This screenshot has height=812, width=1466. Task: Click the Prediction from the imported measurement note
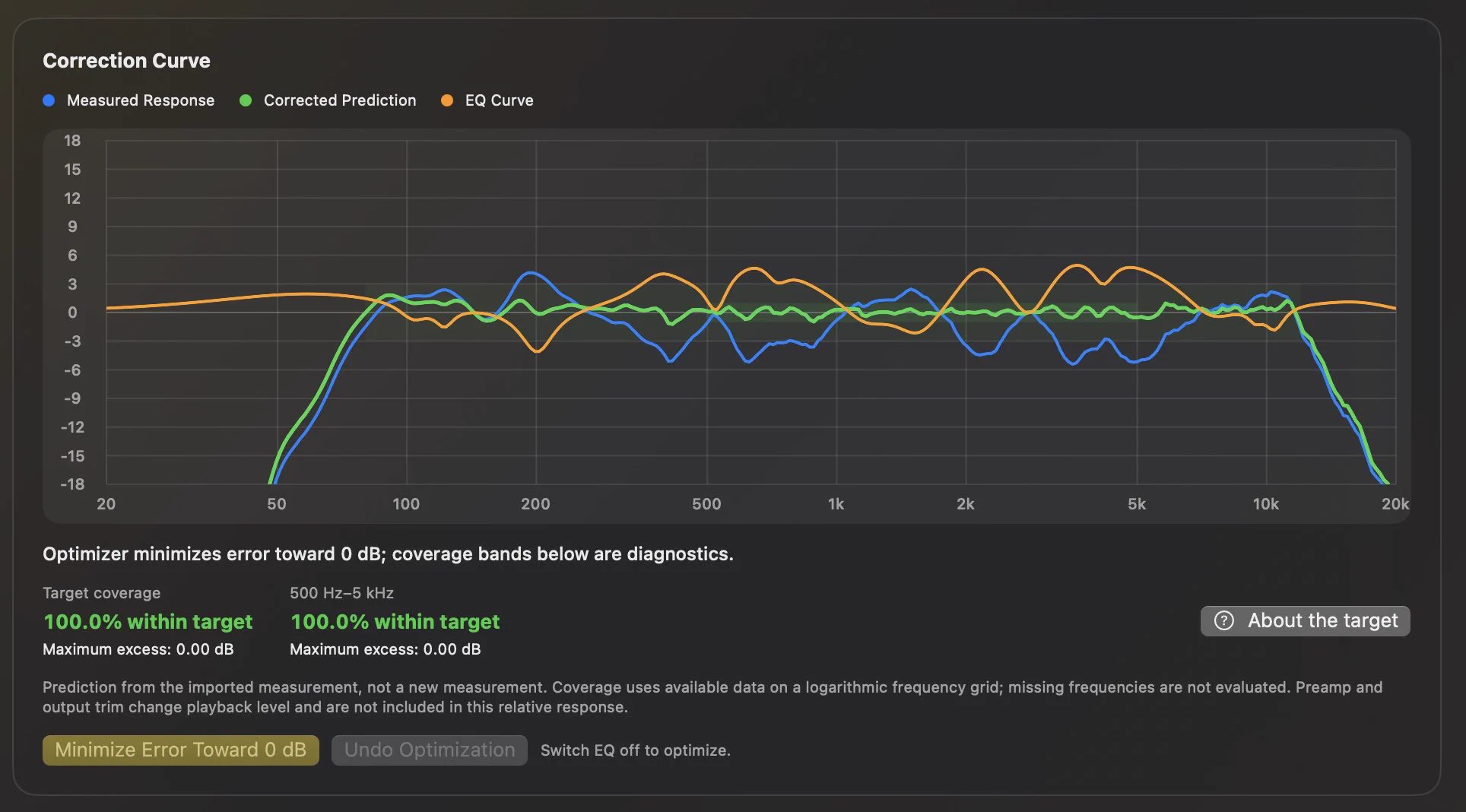pyautogui.click(x=712, y=697)
